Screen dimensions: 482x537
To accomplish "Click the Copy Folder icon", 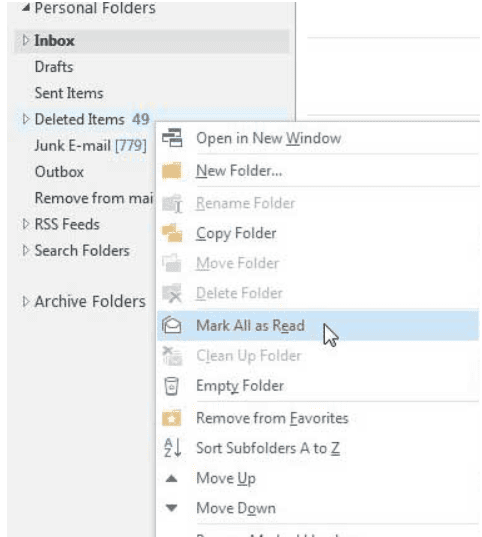I will [172, 233].
